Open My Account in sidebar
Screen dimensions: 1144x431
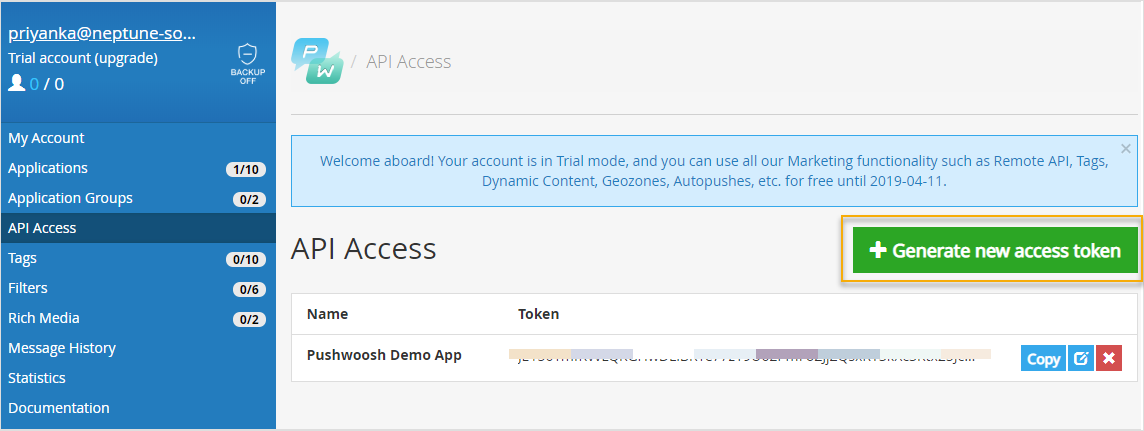click(x=46, y=138)
